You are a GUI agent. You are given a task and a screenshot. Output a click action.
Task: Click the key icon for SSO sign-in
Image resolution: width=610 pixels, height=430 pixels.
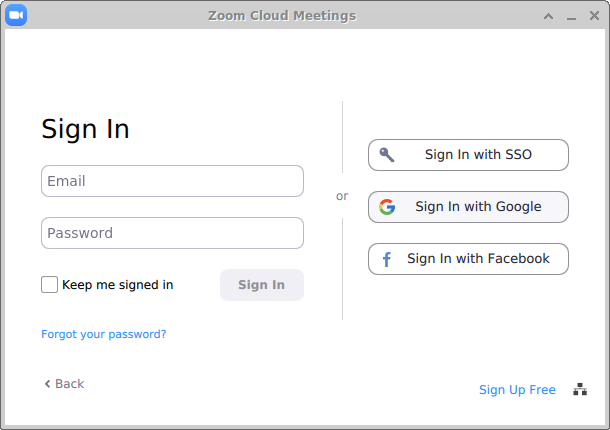pyautogui.click(x=387, y=155)
